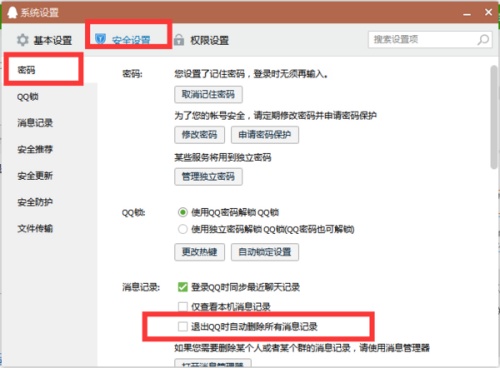500x368 pixels.
Task: Select 密码 in the left sidebar
Action: tap(26, 70)
